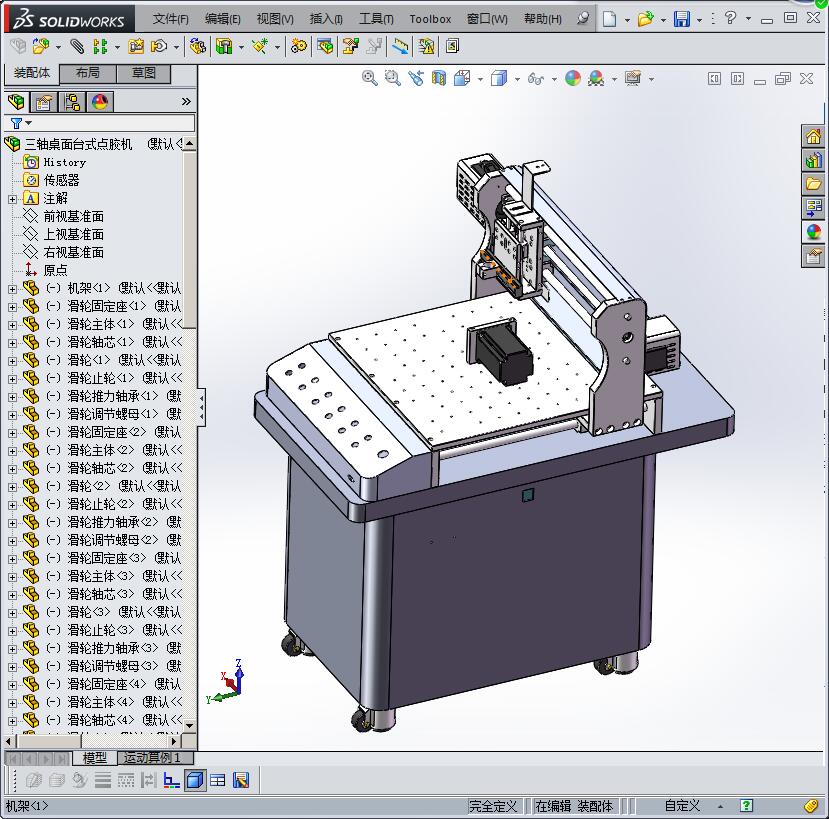The height and width of the screenshot is (819, 829).
Task: Click the Interference Detection icon
Action: (400, 47)
